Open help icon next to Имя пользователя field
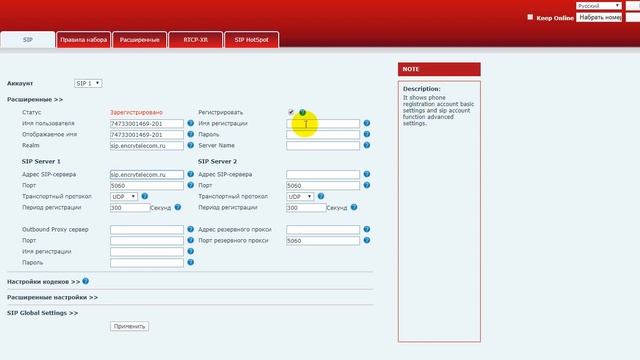This screenshot has height=360, width=640. (x=191, y=123)
